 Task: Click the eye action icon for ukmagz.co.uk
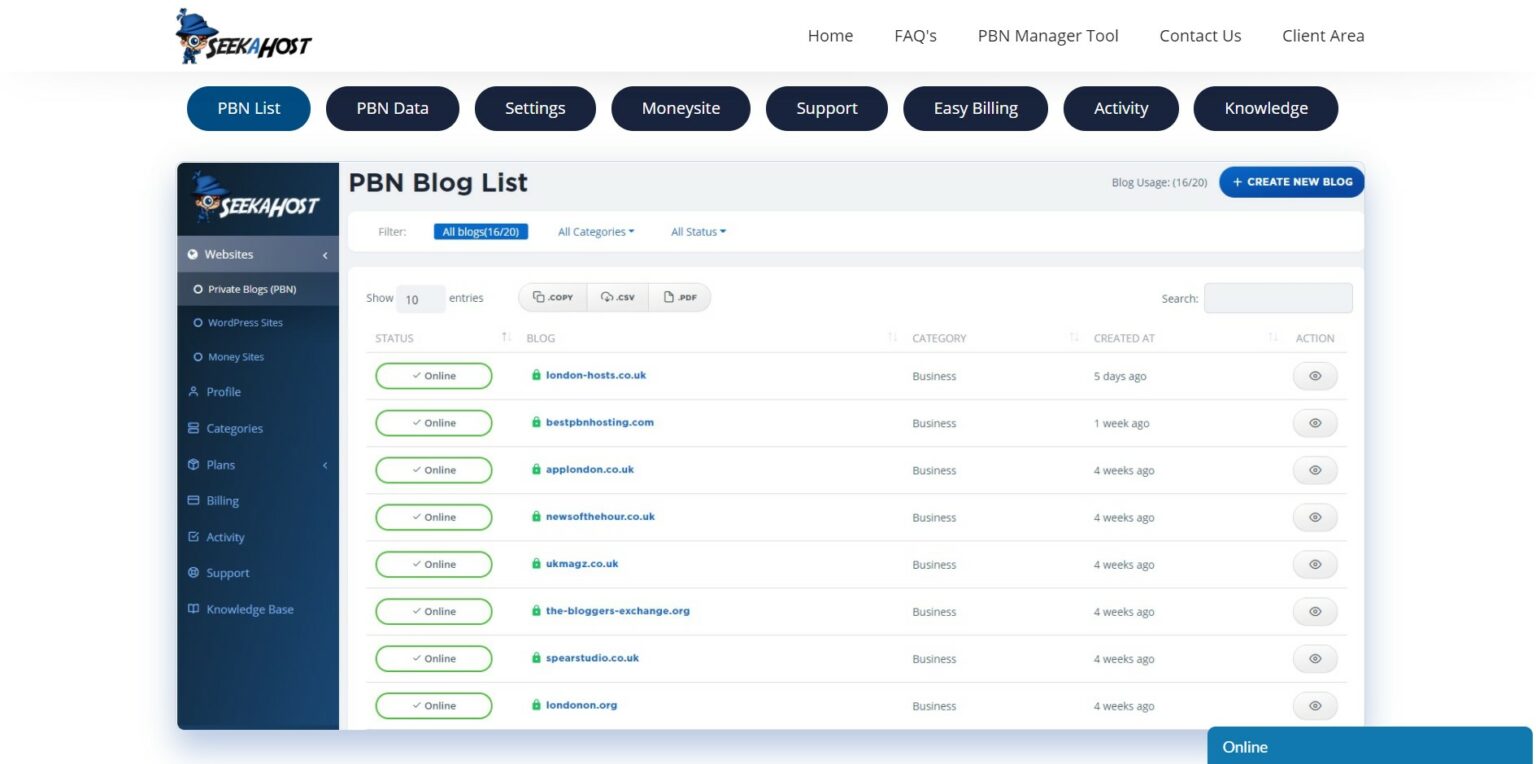click(1314, 564)
